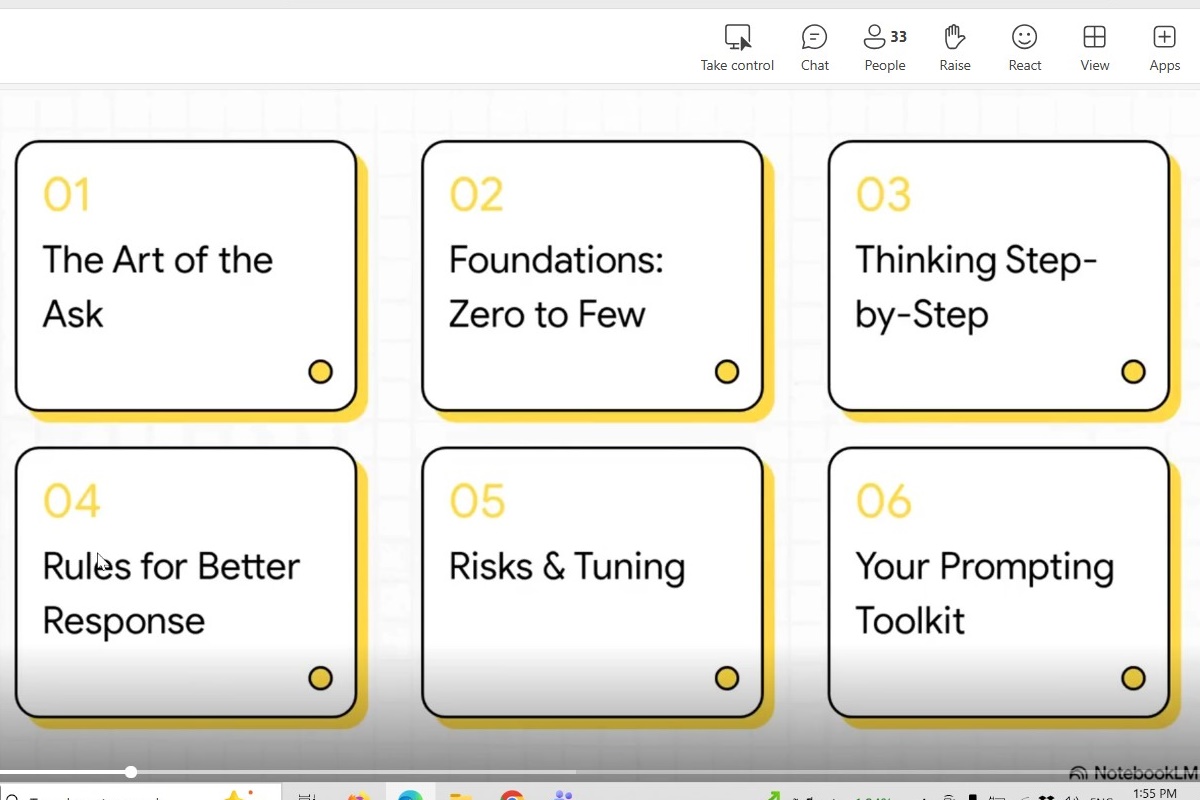Choose the "Risks & Tuning" card

[x=592, y=582]
